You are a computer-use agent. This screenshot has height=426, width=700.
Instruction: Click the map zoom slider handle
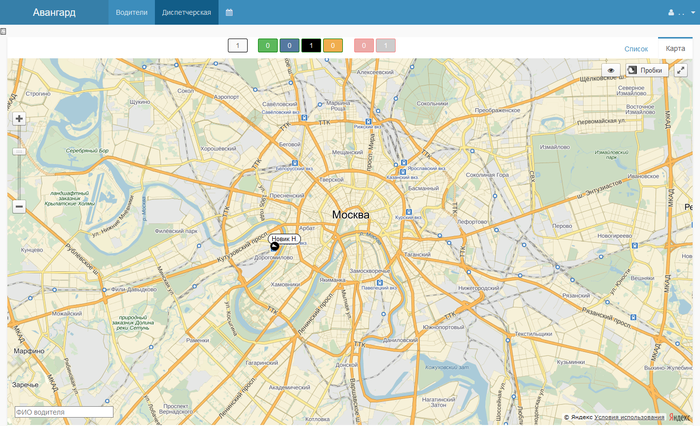click(x=19, y=152)
